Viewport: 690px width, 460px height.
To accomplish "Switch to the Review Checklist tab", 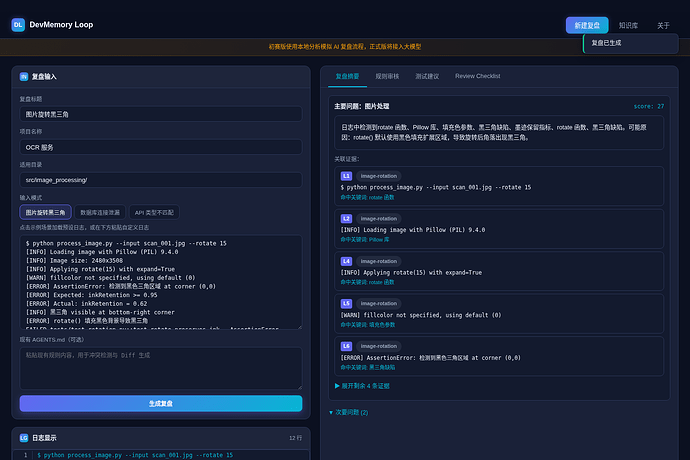I will pos(477,77).
